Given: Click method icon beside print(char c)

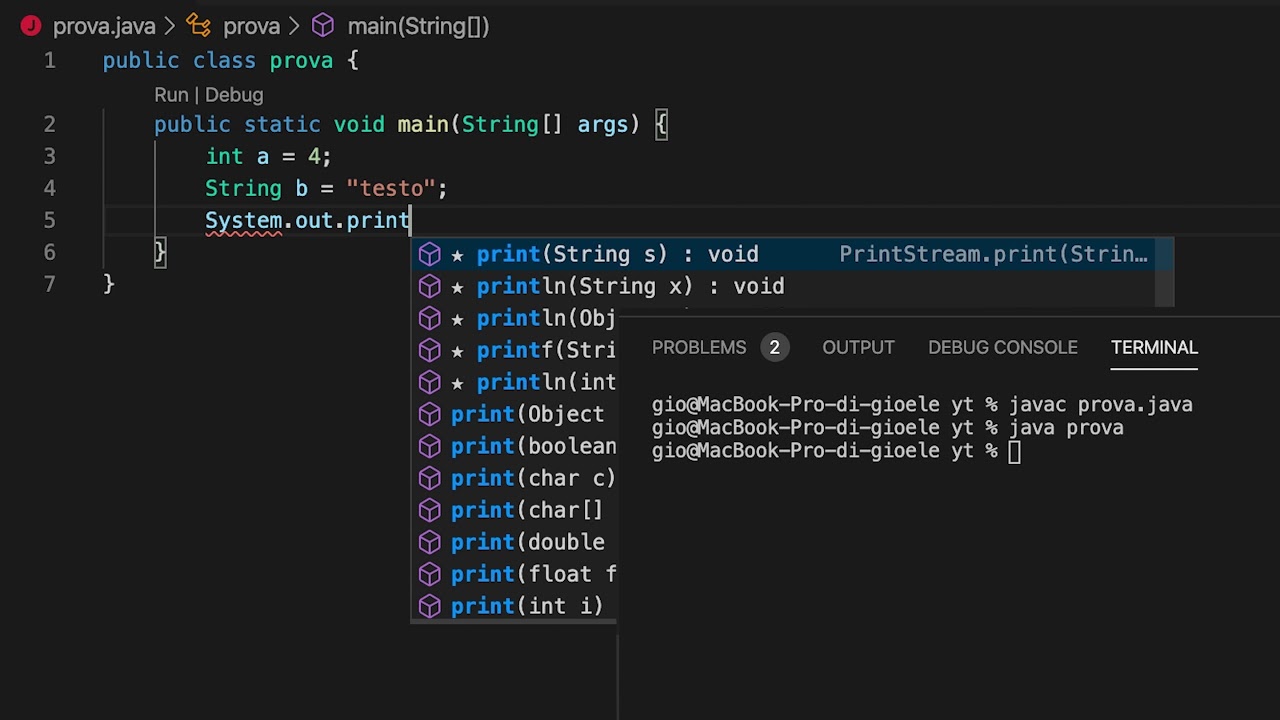Looking at the screenshot, I should (x=430, y=478).
